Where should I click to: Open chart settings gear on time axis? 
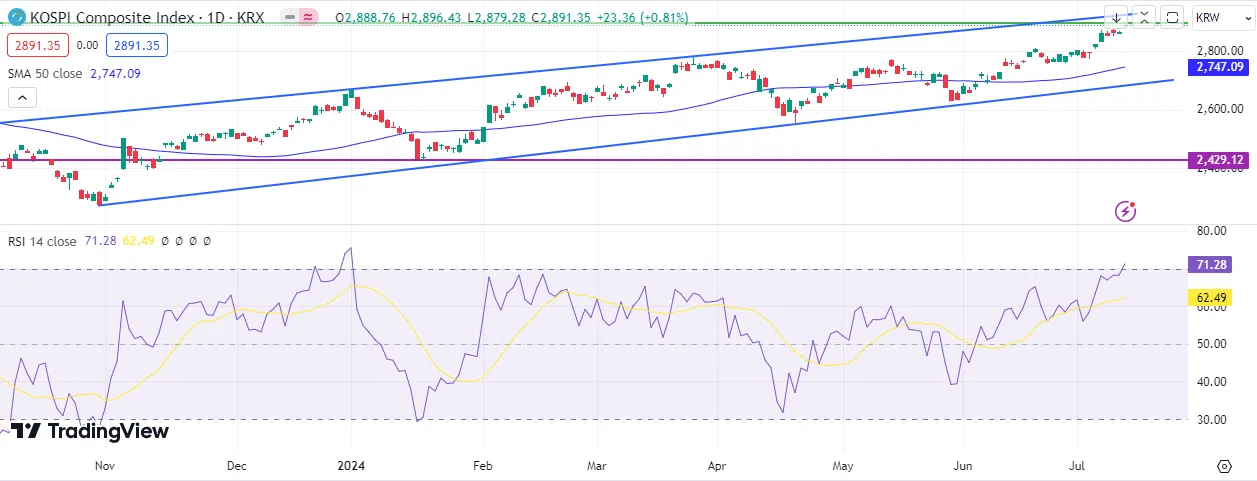coord(1224,466)
